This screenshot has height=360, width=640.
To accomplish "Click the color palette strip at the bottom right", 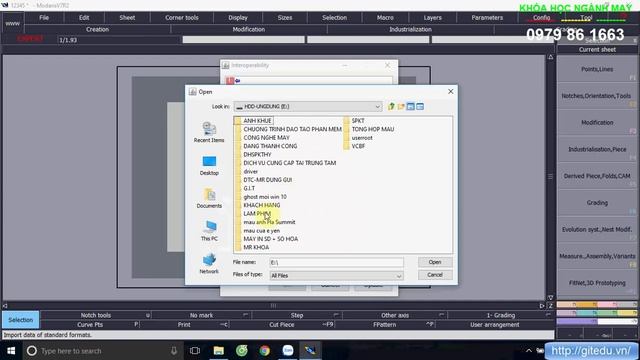I will [x=597, y=313].
